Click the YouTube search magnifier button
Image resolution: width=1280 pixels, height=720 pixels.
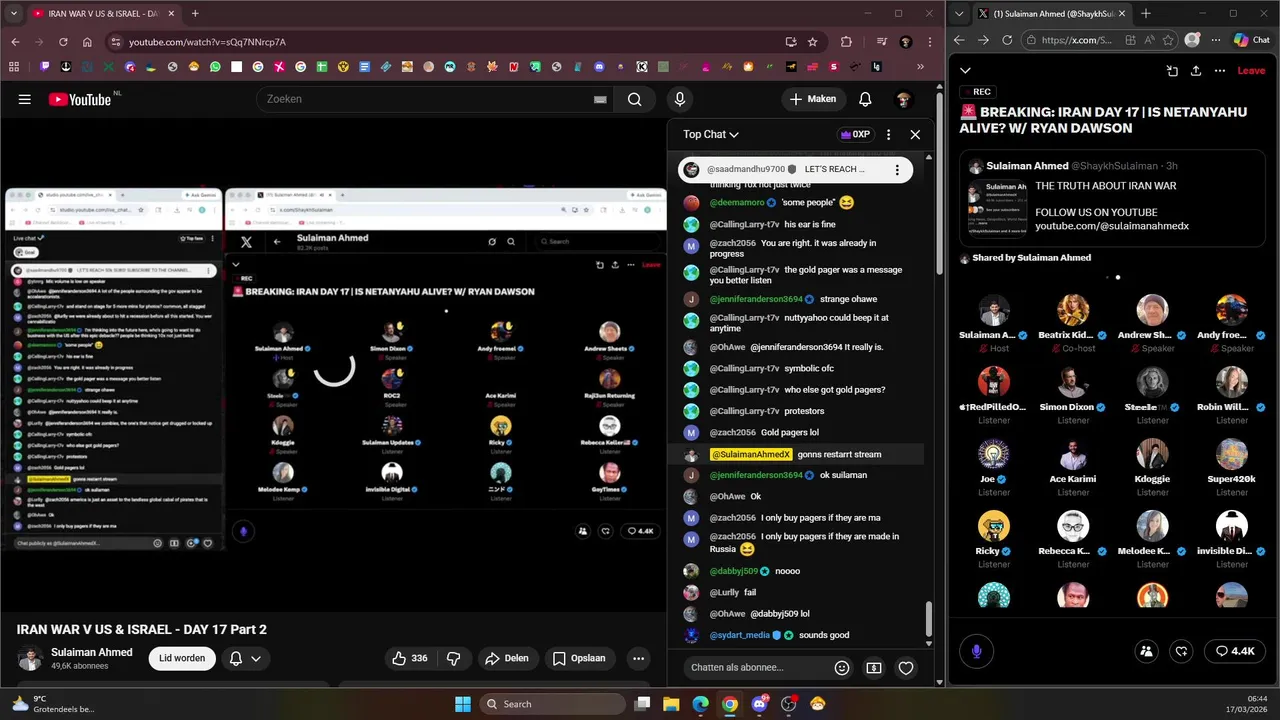634,99
